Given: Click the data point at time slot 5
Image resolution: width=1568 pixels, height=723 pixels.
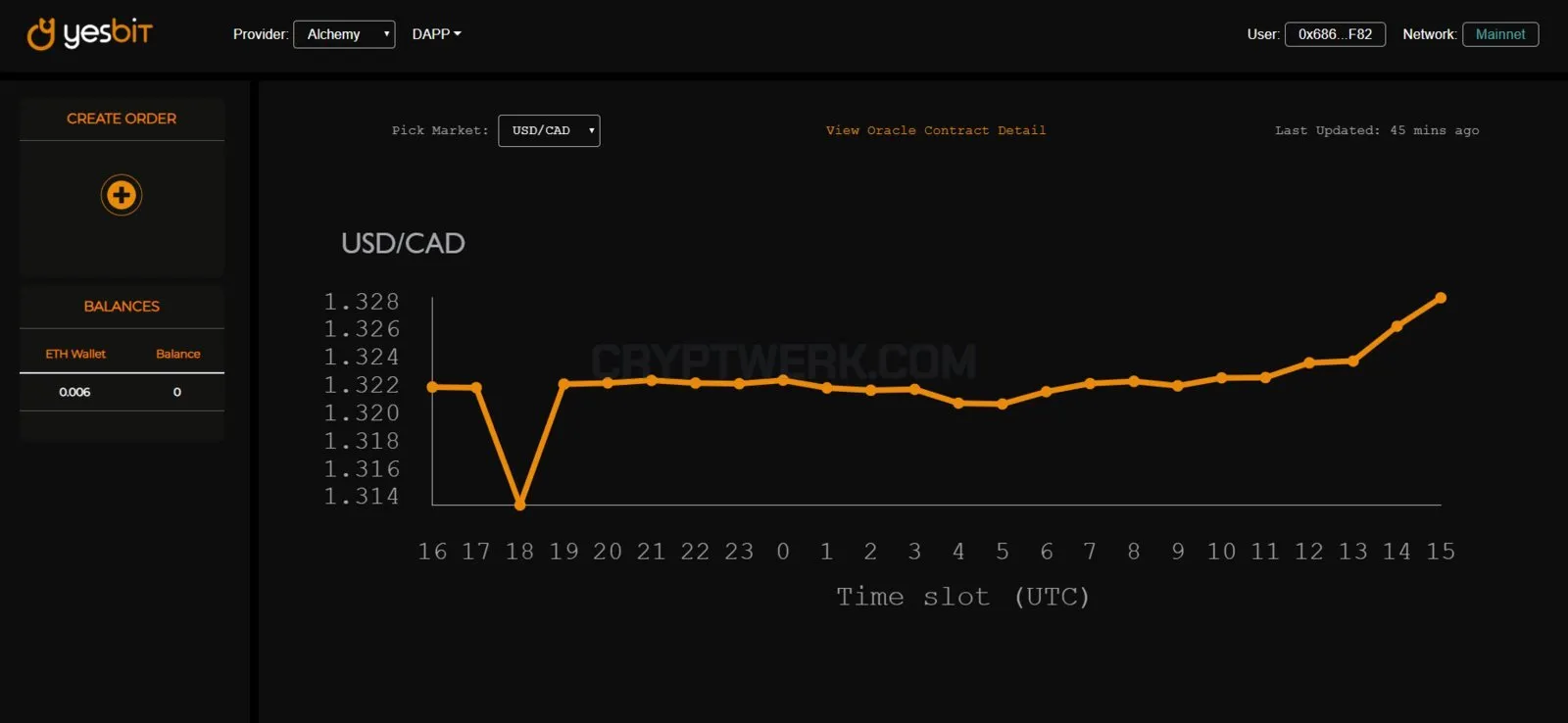Looking at the screenshot, I should [x=1002, y=404].
